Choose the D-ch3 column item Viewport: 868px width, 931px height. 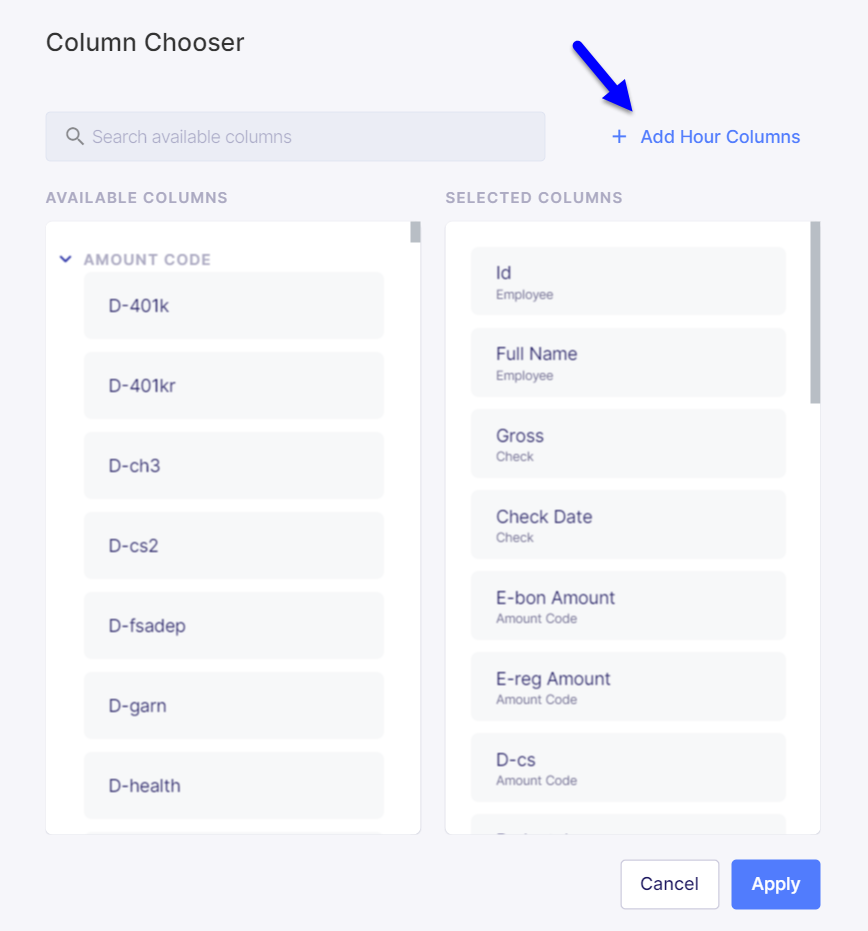(x=234, y=466)
